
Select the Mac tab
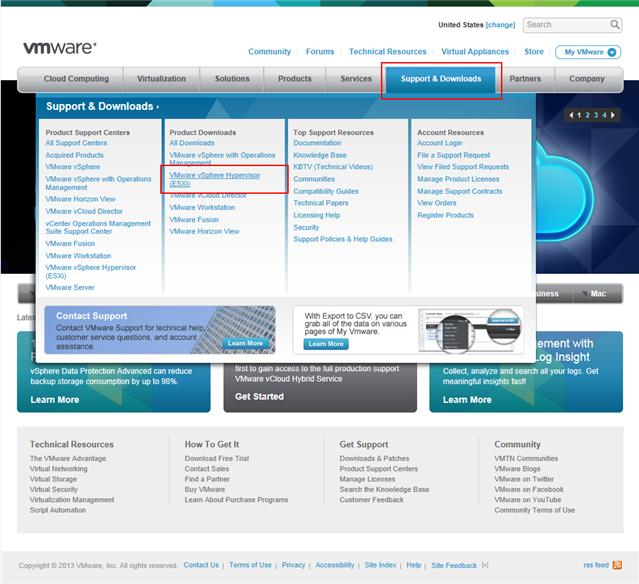coord(598,293)
